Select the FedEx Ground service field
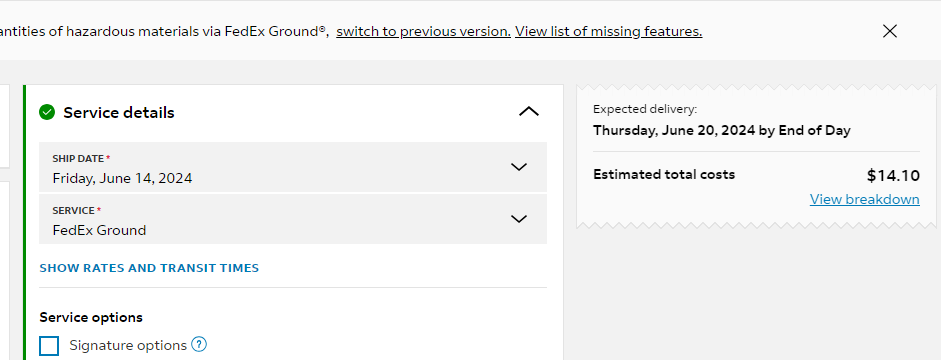Viewport: 941px width, 360px height. 293,219
